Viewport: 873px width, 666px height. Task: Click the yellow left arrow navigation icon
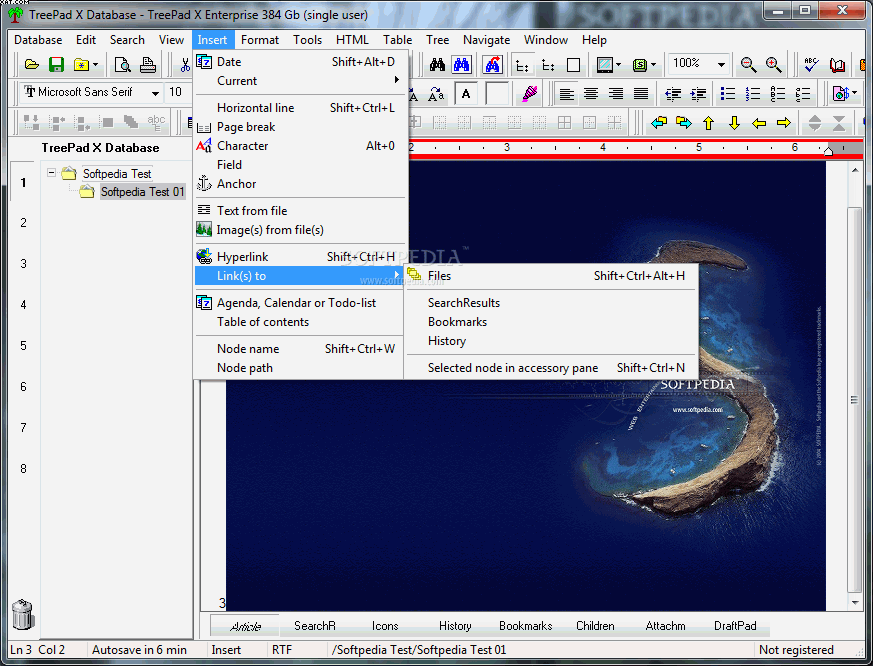tap(759, 123)
